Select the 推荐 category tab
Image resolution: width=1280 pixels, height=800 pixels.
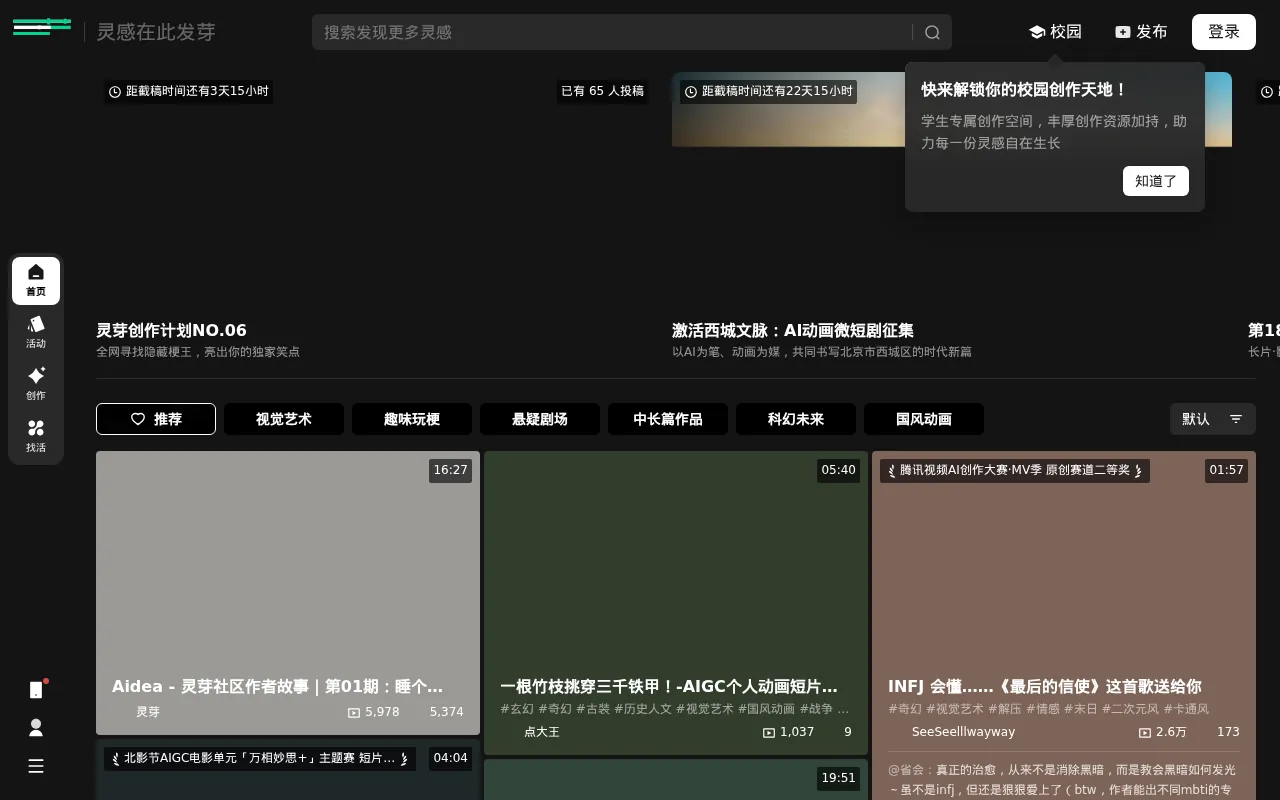click(156, 419)
